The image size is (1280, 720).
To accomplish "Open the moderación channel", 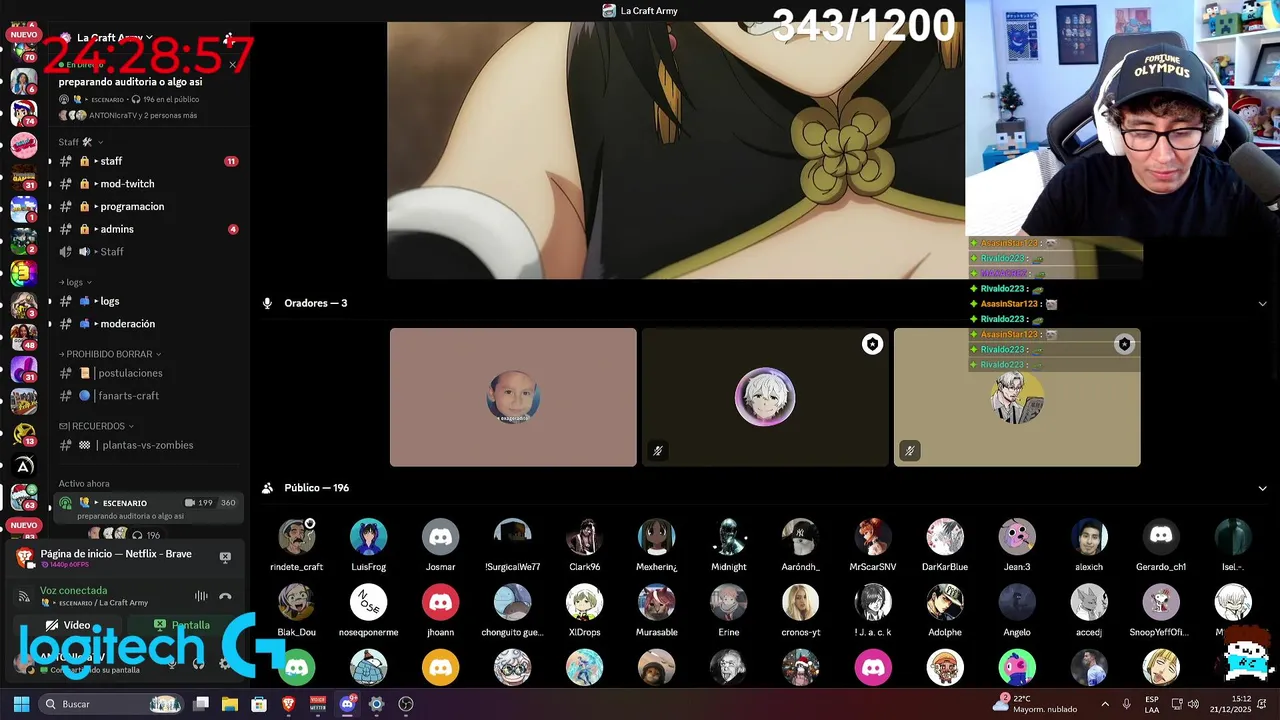I will point(147,324).
